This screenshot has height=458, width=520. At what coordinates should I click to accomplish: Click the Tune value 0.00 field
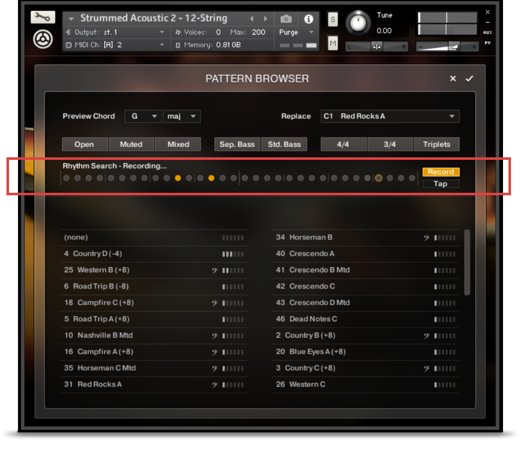(x=384, y=31)
